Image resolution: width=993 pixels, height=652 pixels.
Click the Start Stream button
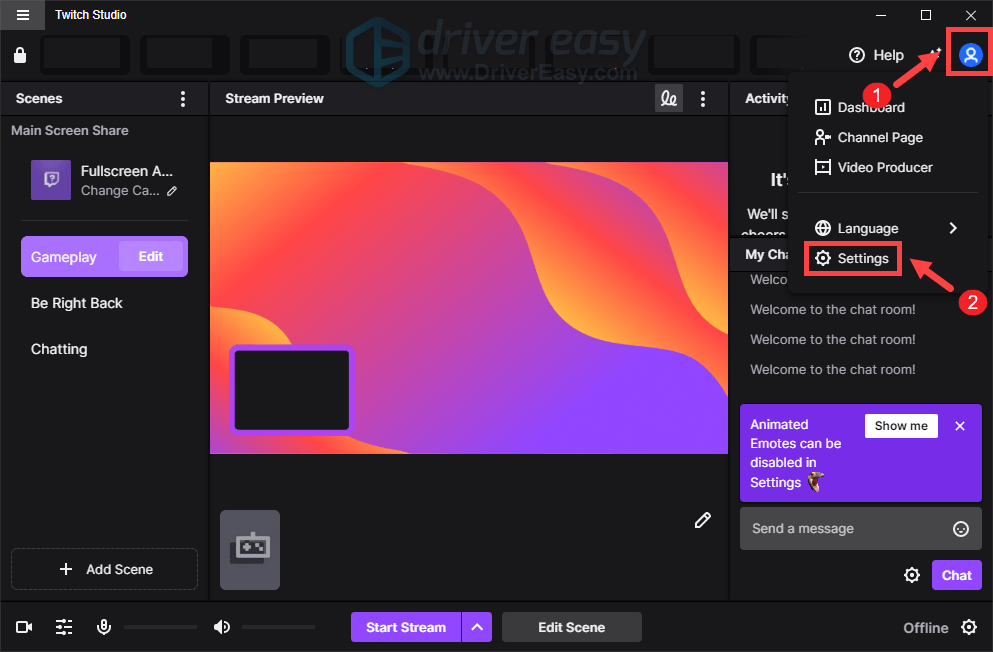406,627
